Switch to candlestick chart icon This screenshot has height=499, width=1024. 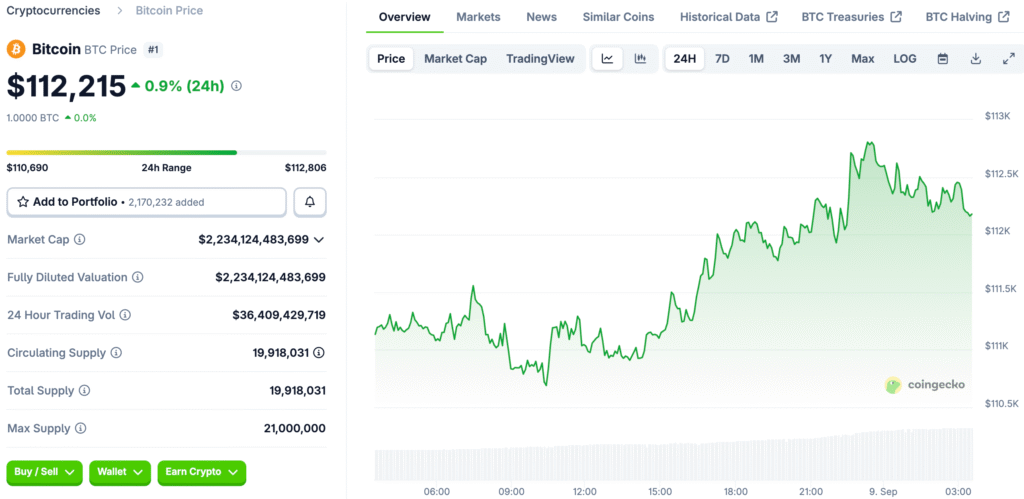640,59
